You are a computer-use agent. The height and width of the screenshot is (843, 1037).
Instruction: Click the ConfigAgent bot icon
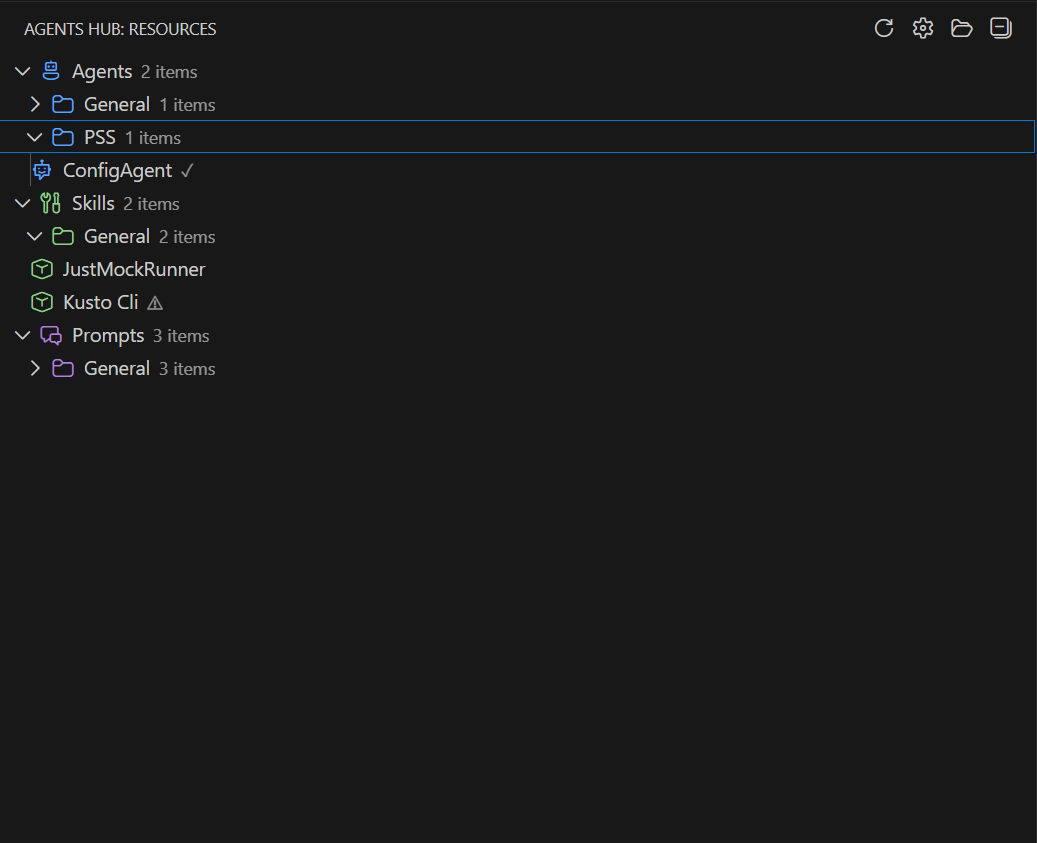42,170
